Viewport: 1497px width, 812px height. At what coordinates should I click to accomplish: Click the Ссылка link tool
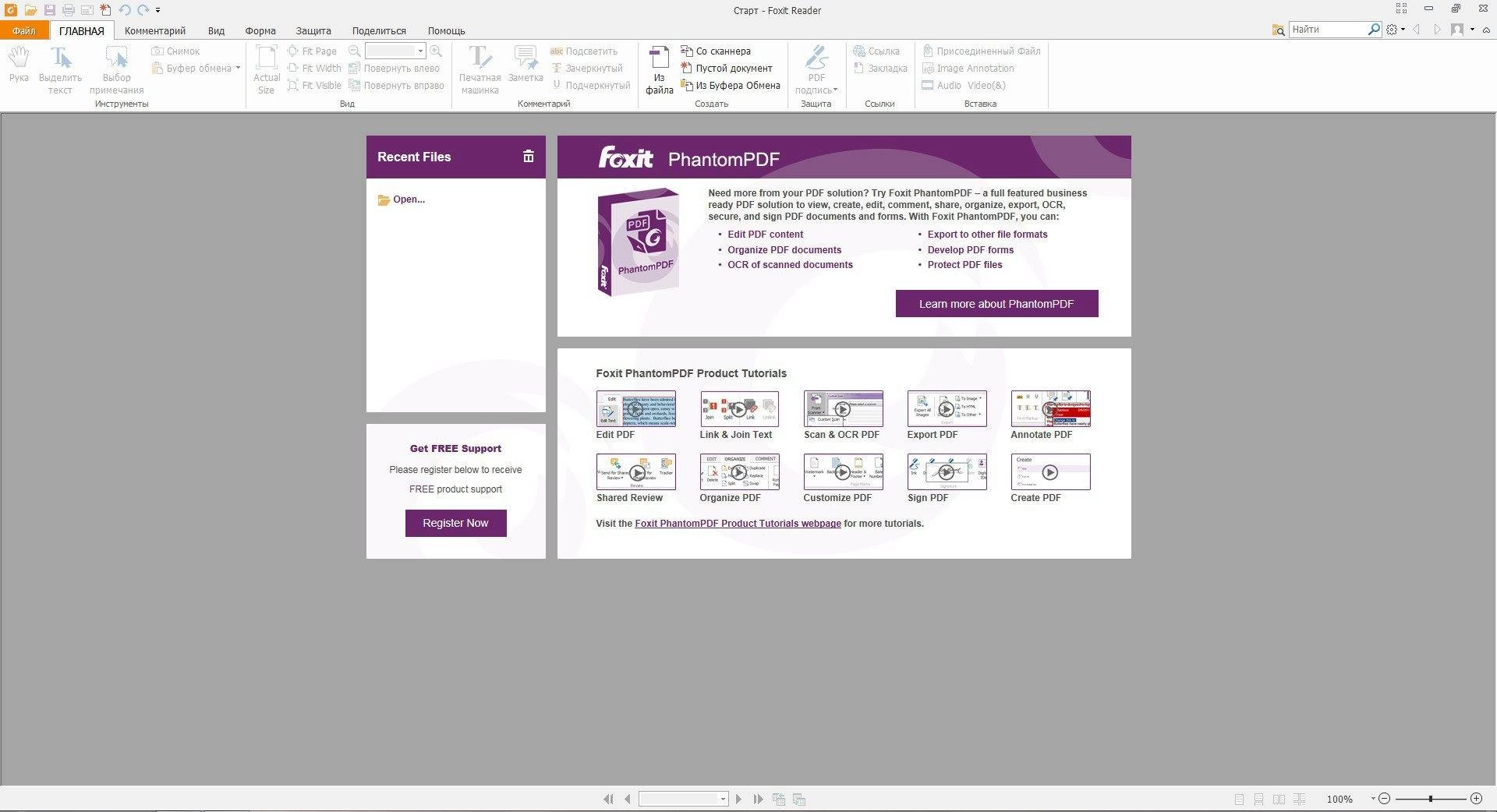click(x=876, y=51)
